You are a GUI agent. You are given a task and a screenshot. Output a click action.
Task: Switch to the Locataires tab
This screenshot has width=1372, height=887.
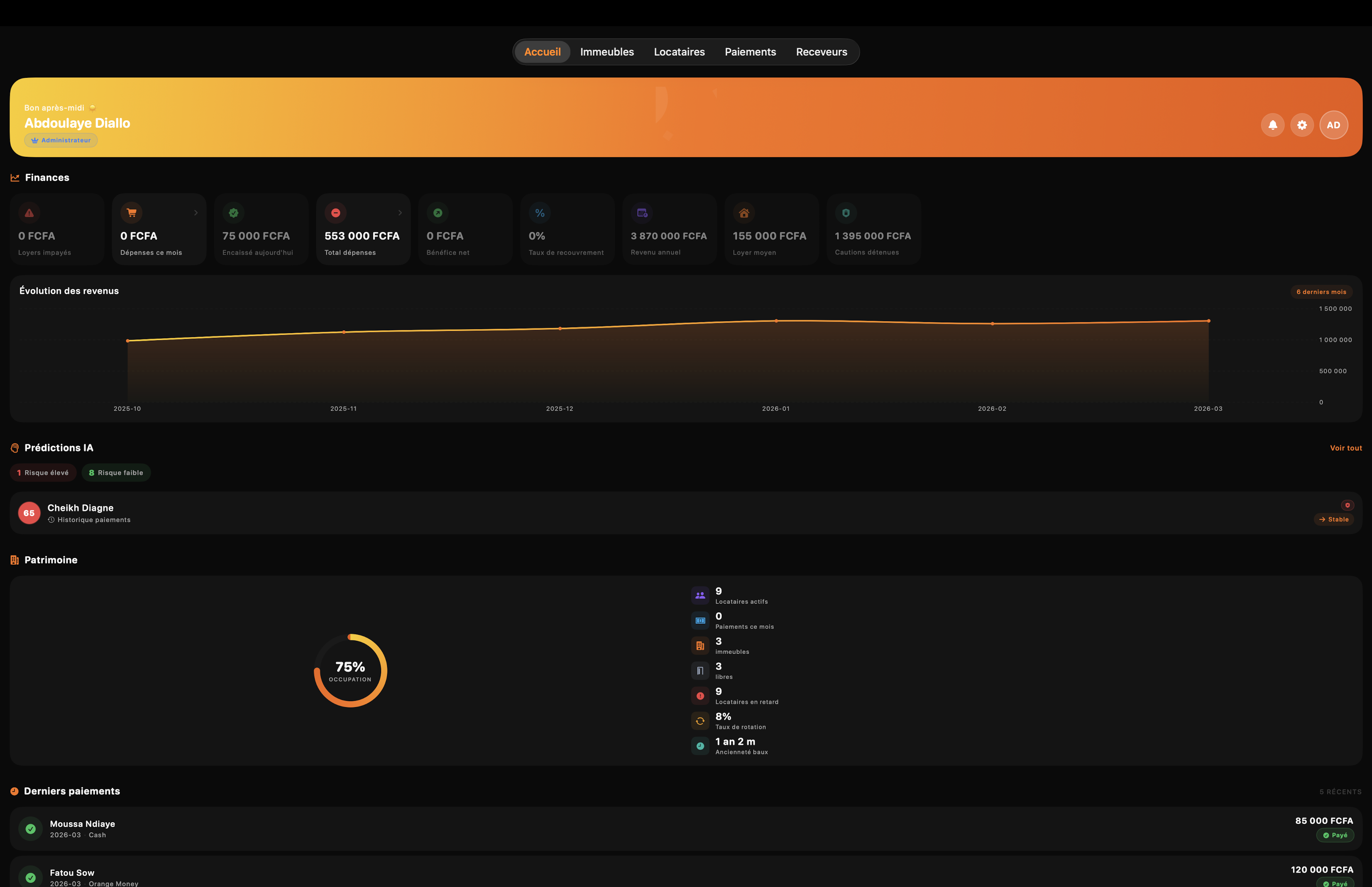pos(679,51)
